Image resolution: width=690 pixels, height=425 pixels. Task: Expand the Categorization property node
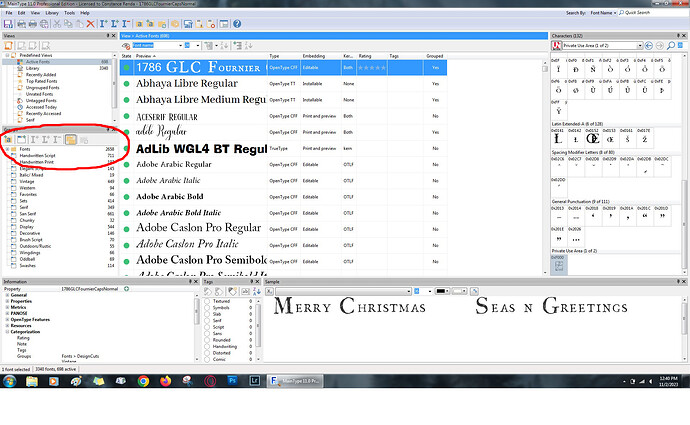(x=7, y=331)
